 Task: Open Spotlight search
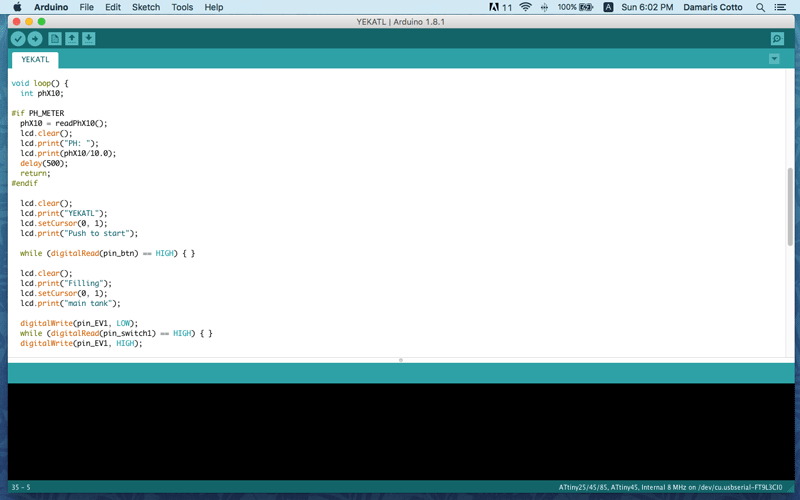[760, 7]
